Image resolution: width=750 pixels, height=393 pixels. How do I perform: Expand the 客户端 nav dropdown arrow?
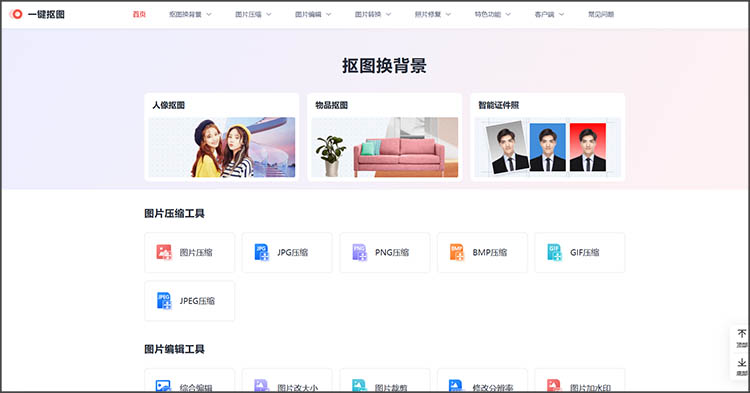(x=562, y=14)
